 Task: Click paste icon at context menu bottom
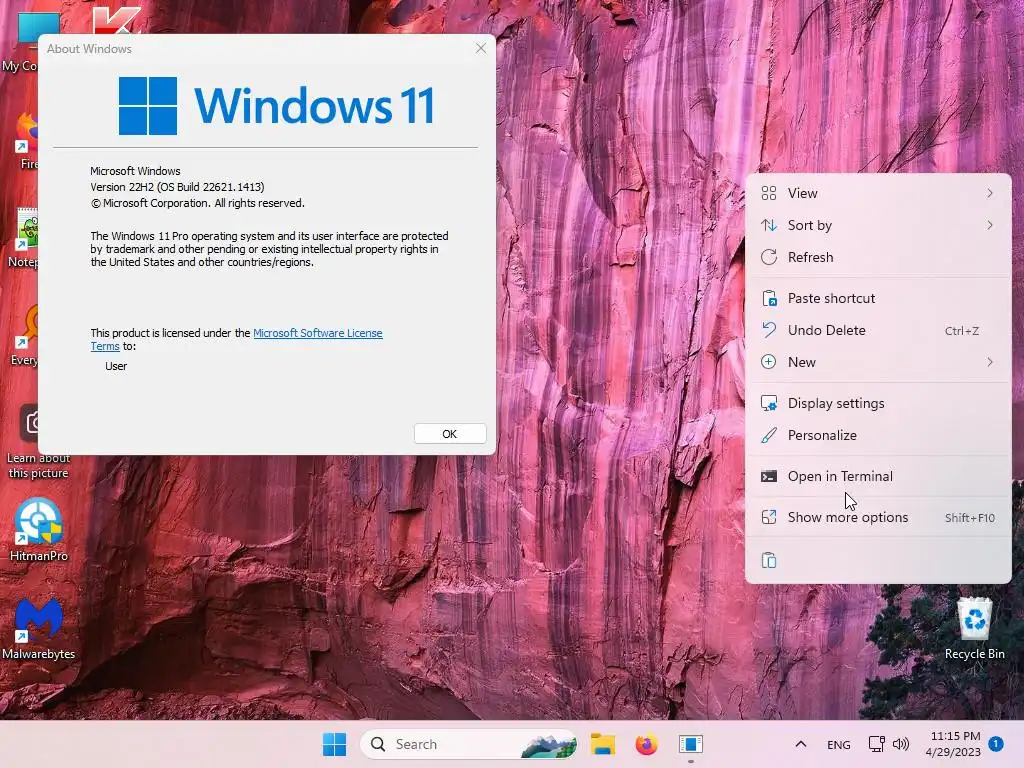click(769, 560)
